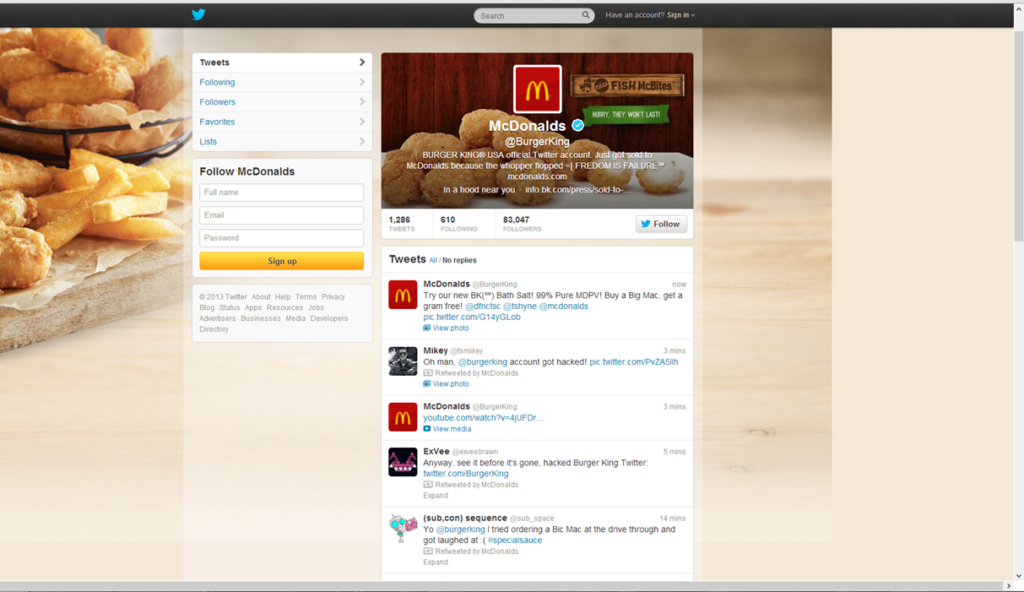Open info.bk.com press link in bio
Viewport: 1024px width, 592px height.
pos(578,189)
